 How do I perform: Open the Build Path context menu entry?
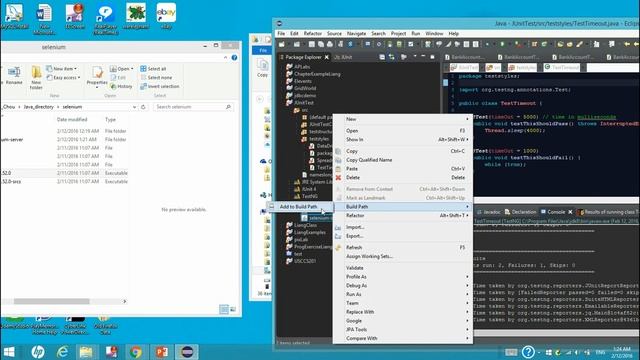pos(403,207)
